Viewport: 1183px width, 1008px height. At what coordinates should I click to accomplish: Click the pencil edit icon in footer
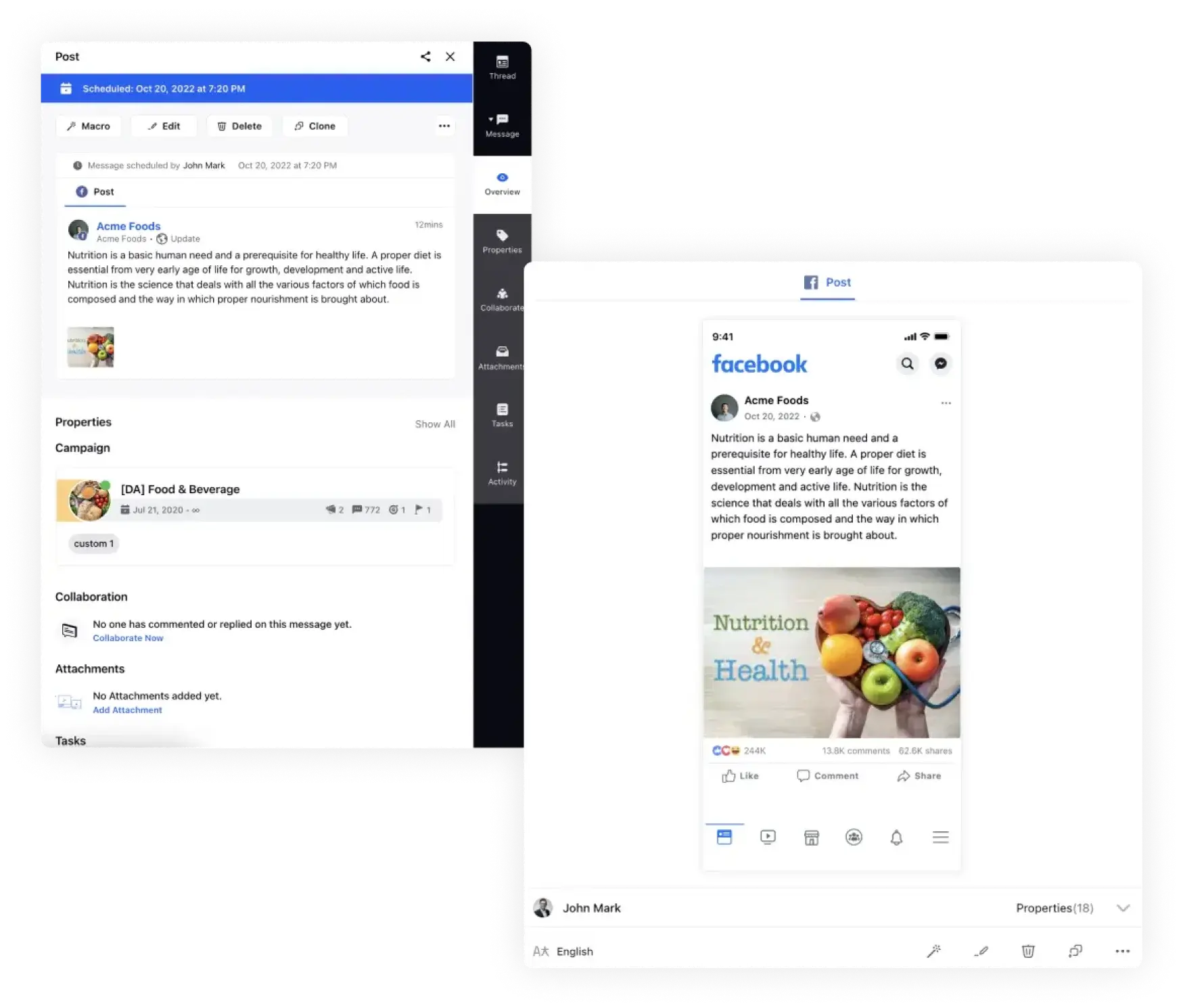981,952
